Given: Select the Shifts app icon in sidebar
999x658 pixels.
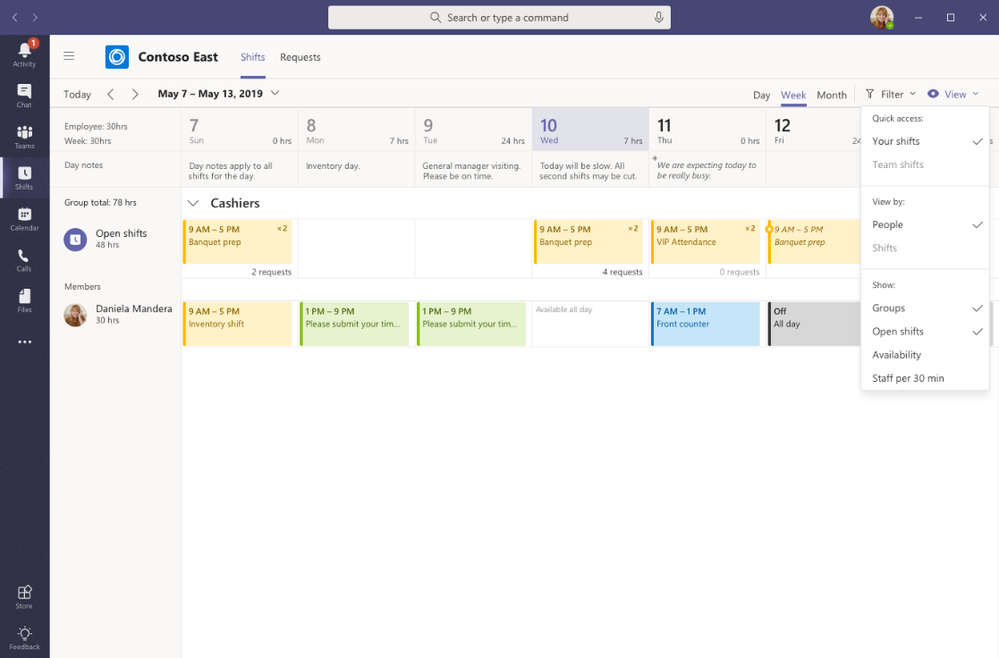Looking at the screenshot, I should click(x=24, y=177).
